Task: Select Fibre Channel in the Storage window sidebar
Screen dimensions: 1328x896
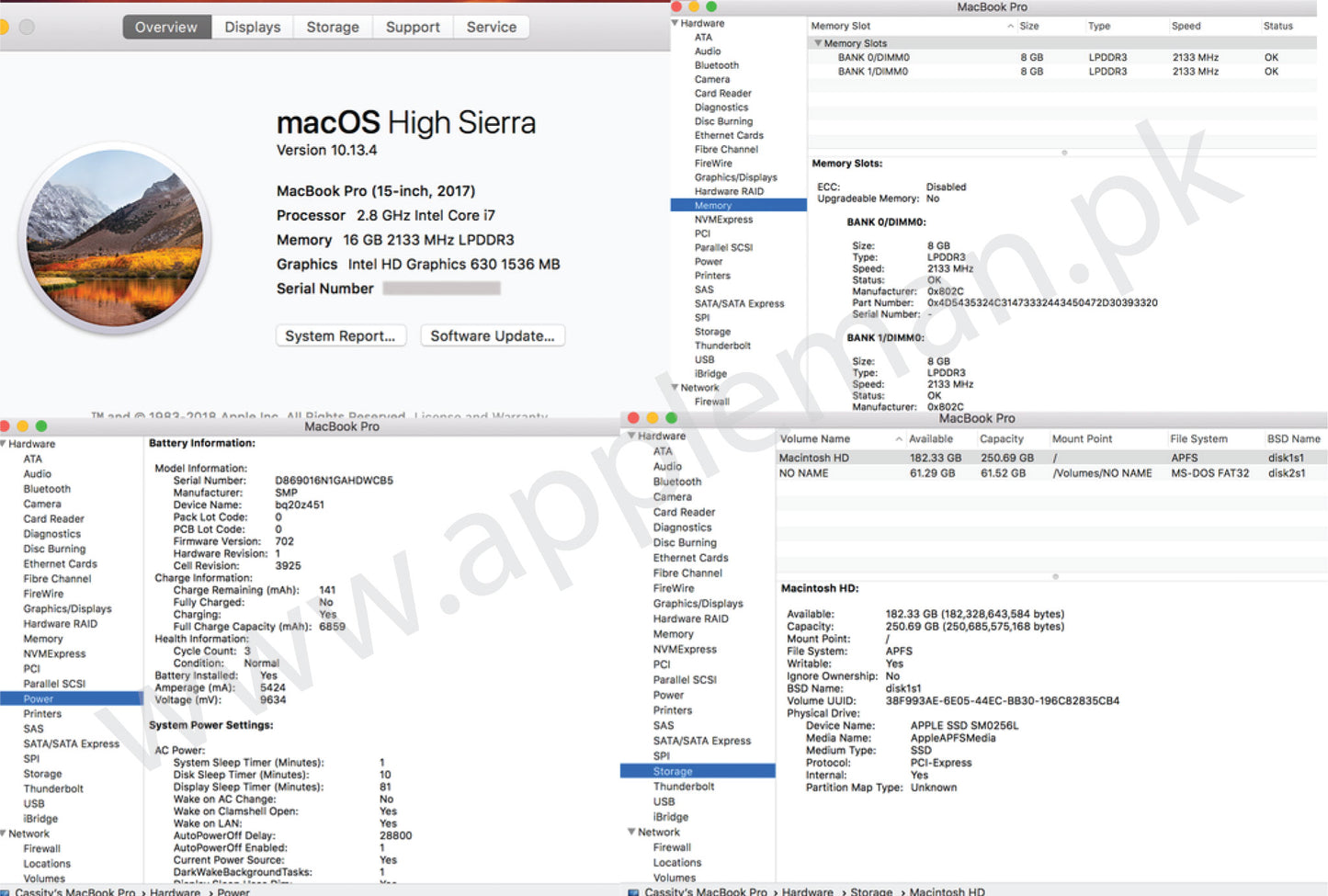Action: point(687,573)
